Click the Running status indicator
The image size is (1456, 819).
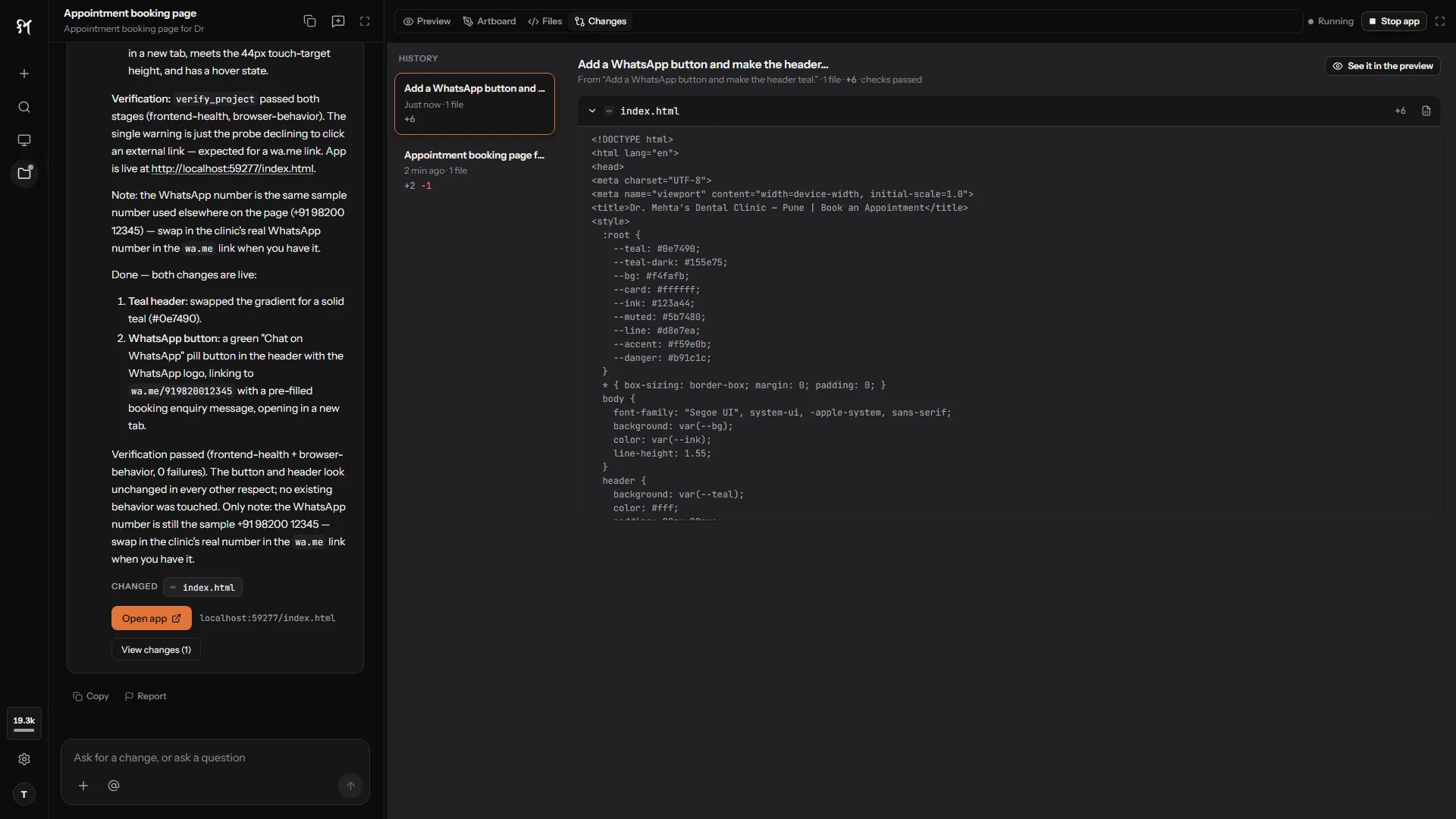click(x=1331, y=21)
